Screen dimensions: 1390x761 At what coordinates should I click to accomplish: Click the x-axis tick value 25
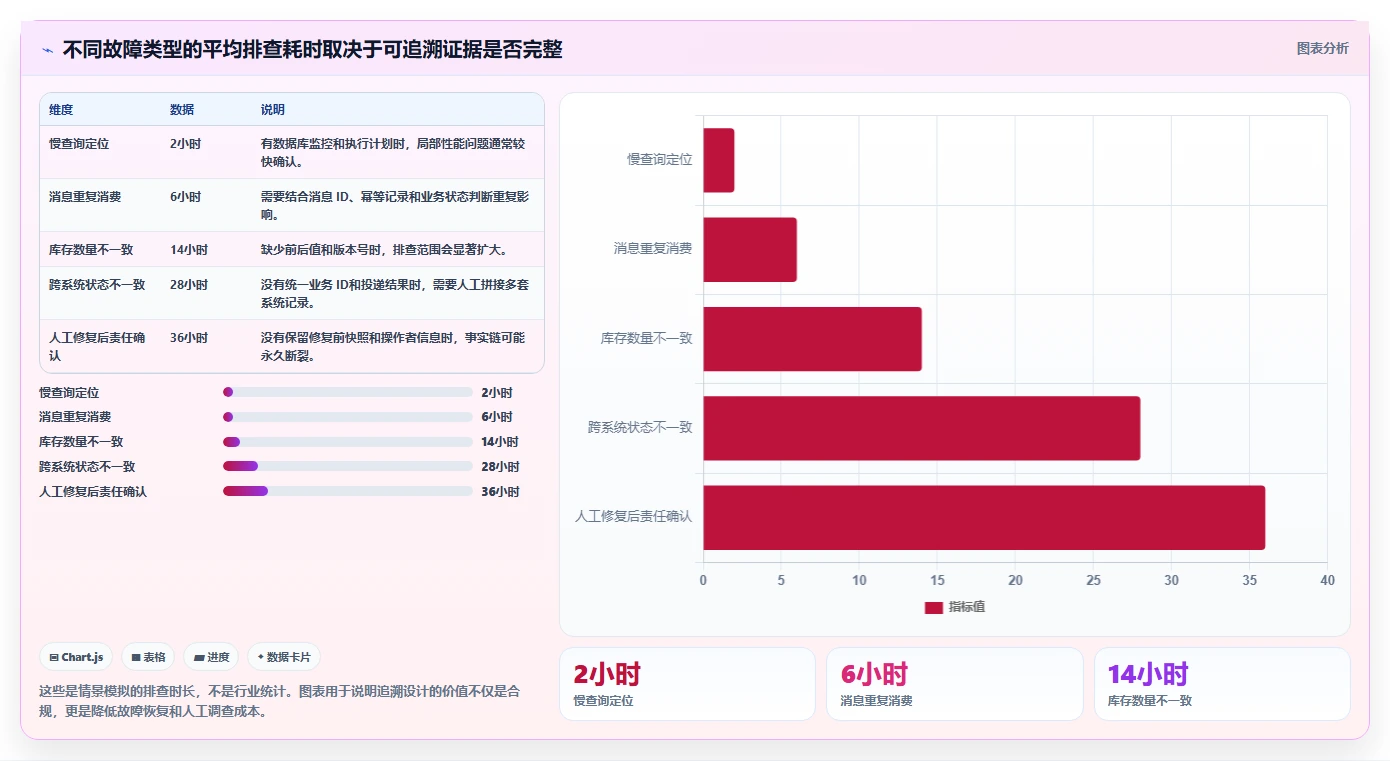click(1093, 580)
